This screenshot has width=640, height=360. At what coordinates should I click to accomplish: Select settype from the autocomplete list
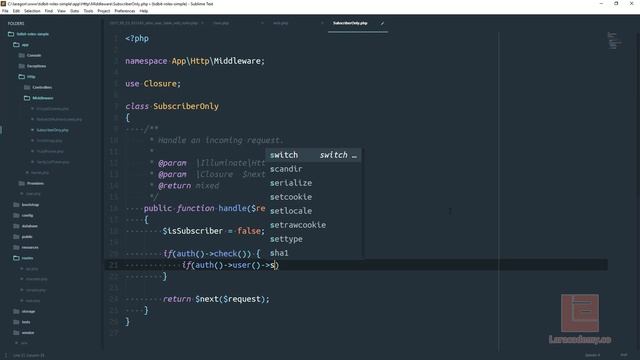click(x=313, y=239)
